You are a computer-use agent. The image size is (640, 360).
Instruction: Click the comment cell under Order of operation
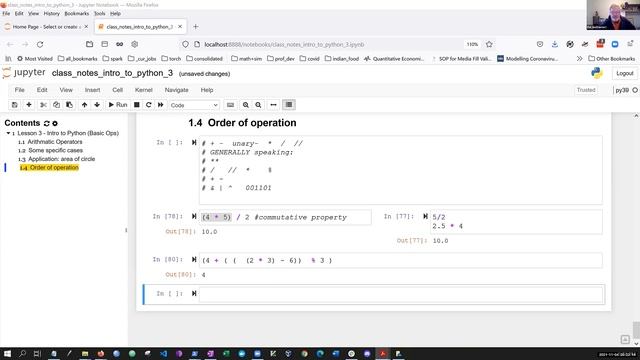pos(400,170)
